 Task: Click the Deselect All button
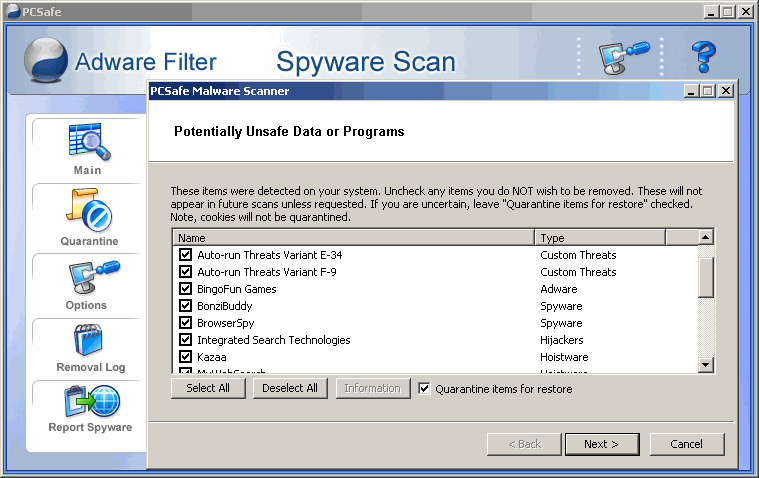[x=290, y=388]
